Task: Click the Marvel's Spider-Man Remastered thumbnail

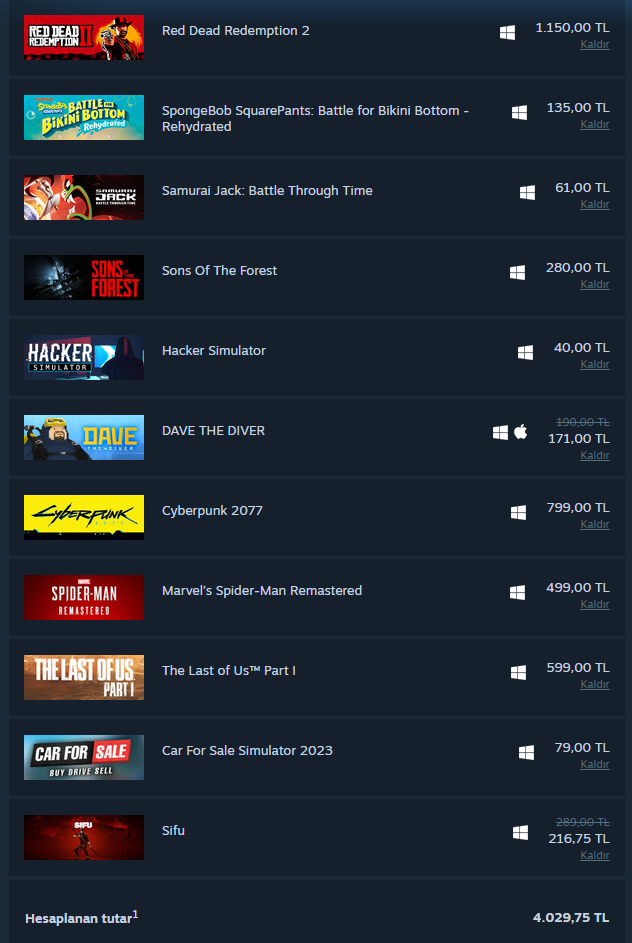Action: click(x=84, y=597)
